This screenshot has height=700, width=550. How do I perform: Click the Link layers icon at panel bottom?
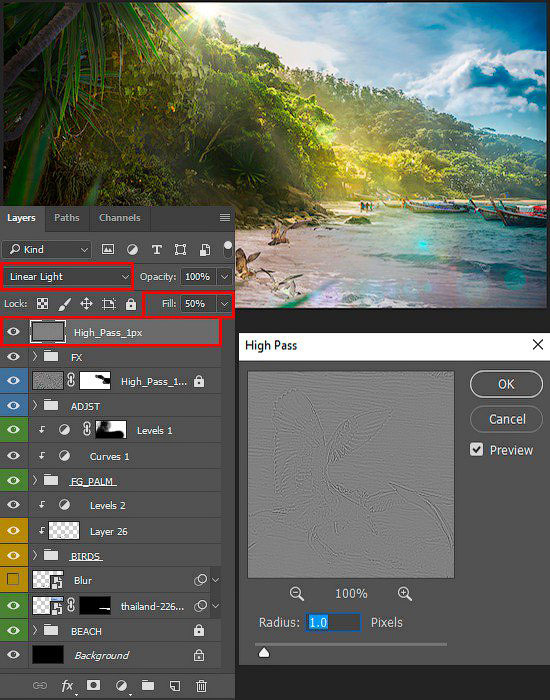[x=40, y=685]
